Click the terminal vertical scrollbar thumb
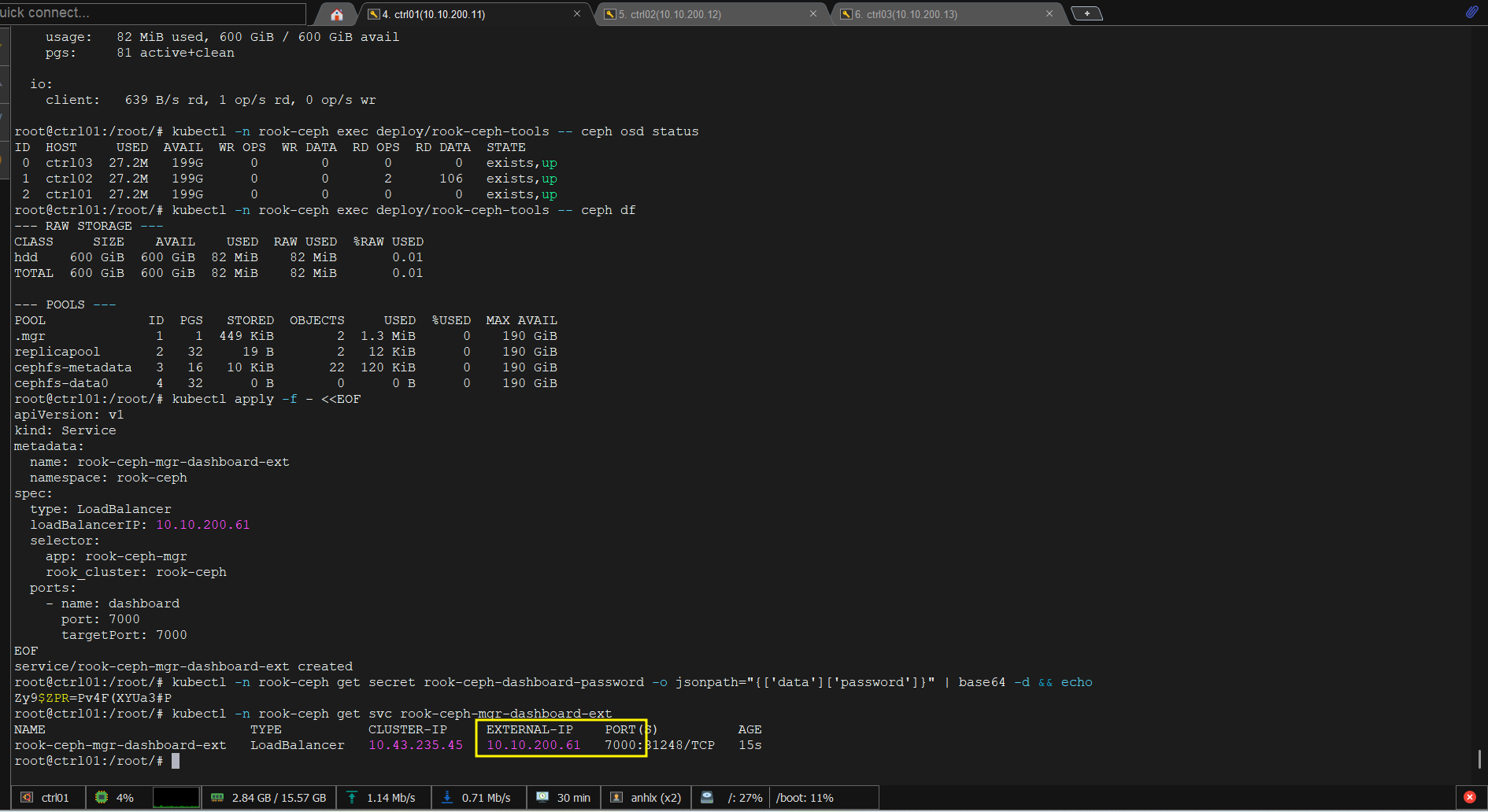 click(x=1479, y=759)
